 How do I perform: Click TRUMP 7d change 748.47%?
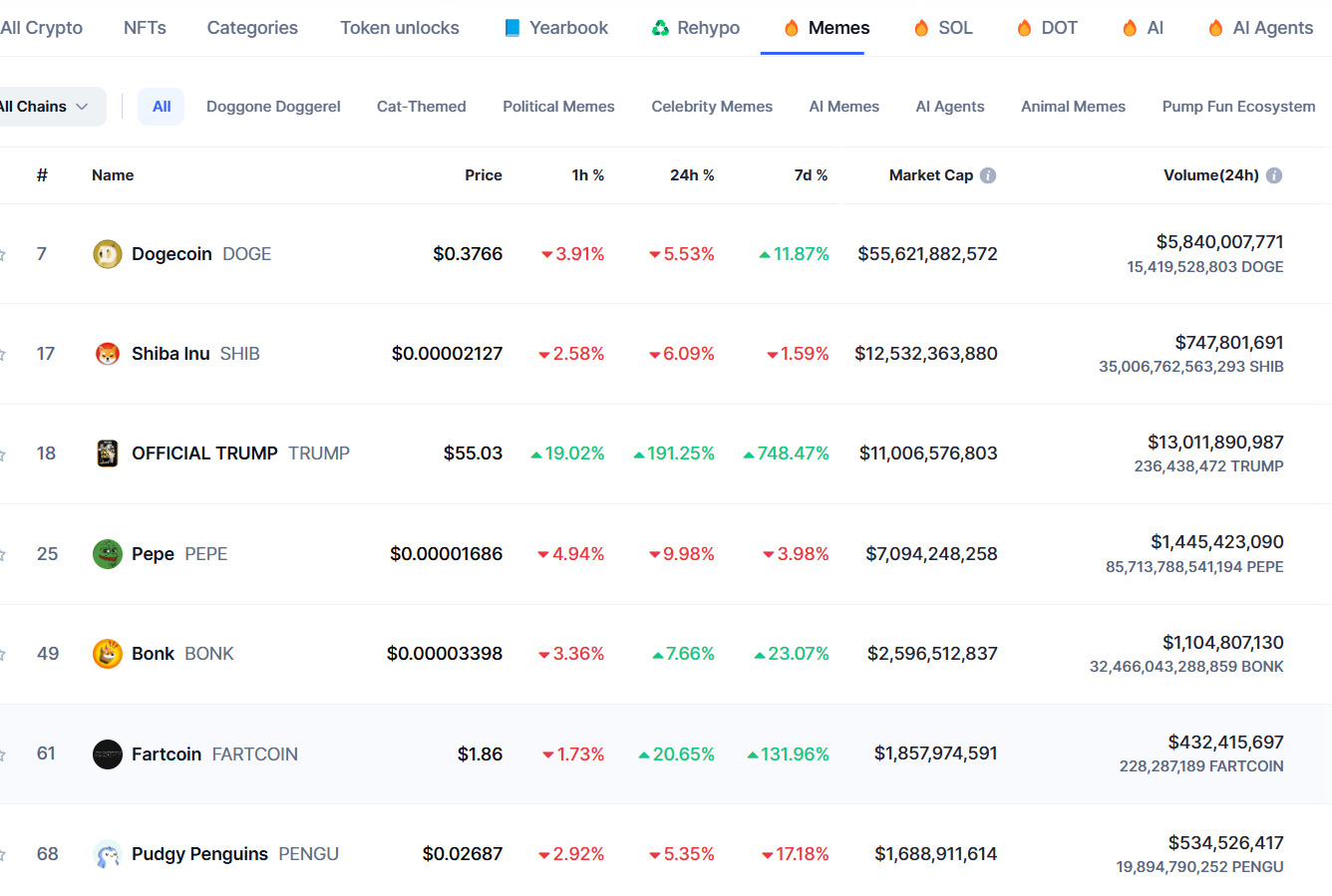(786, 453)
